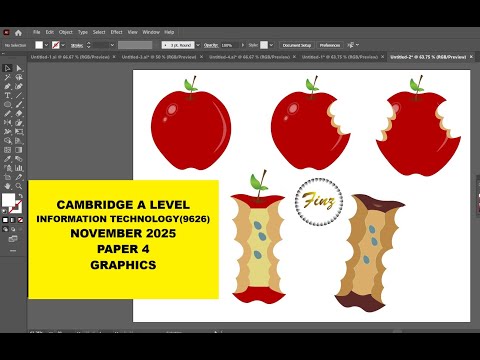Select the Mesh tool
The image size is (480, 360).
tap(7, 150)
